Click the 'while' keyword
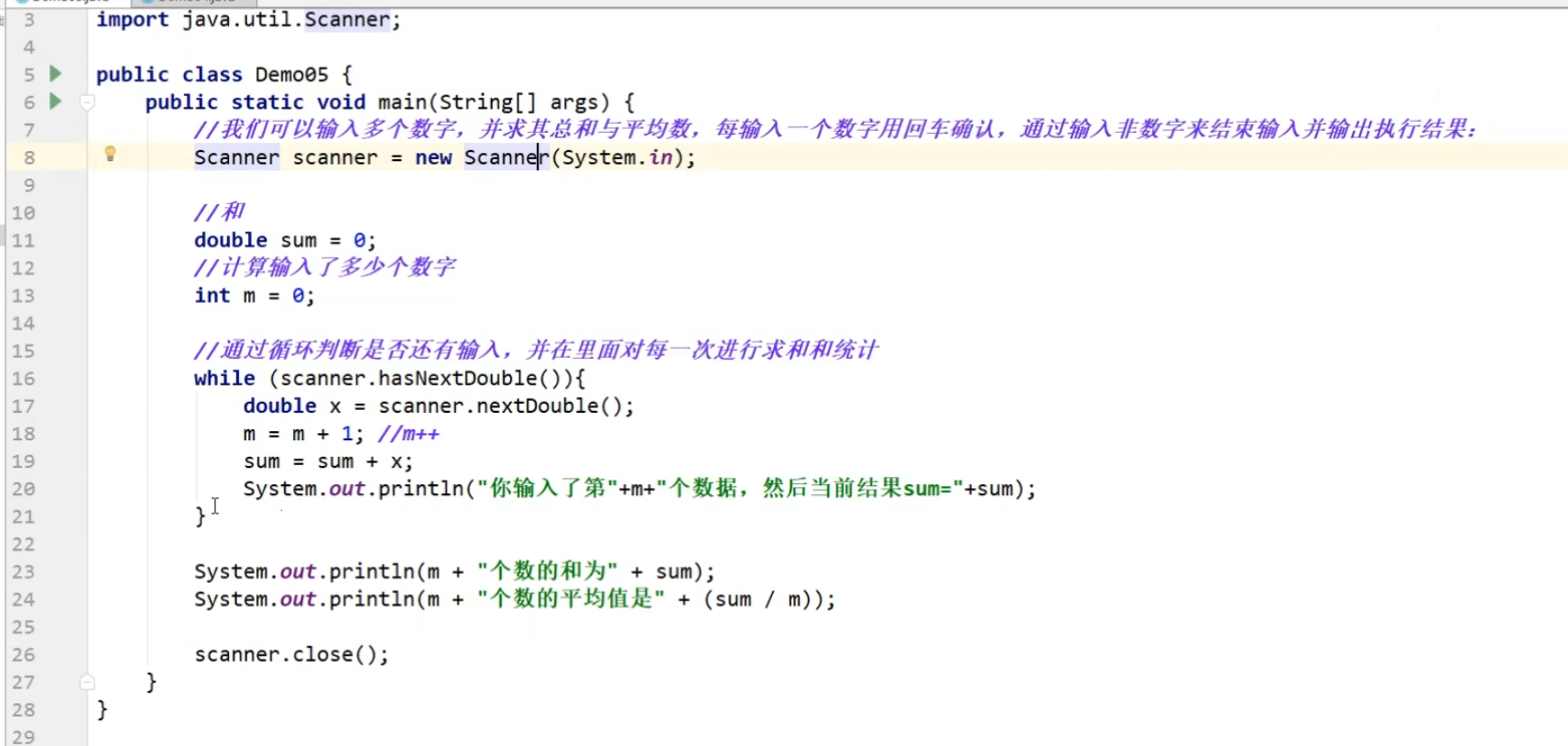Viewport: 1568px width, 746px height. click(224, 378)
